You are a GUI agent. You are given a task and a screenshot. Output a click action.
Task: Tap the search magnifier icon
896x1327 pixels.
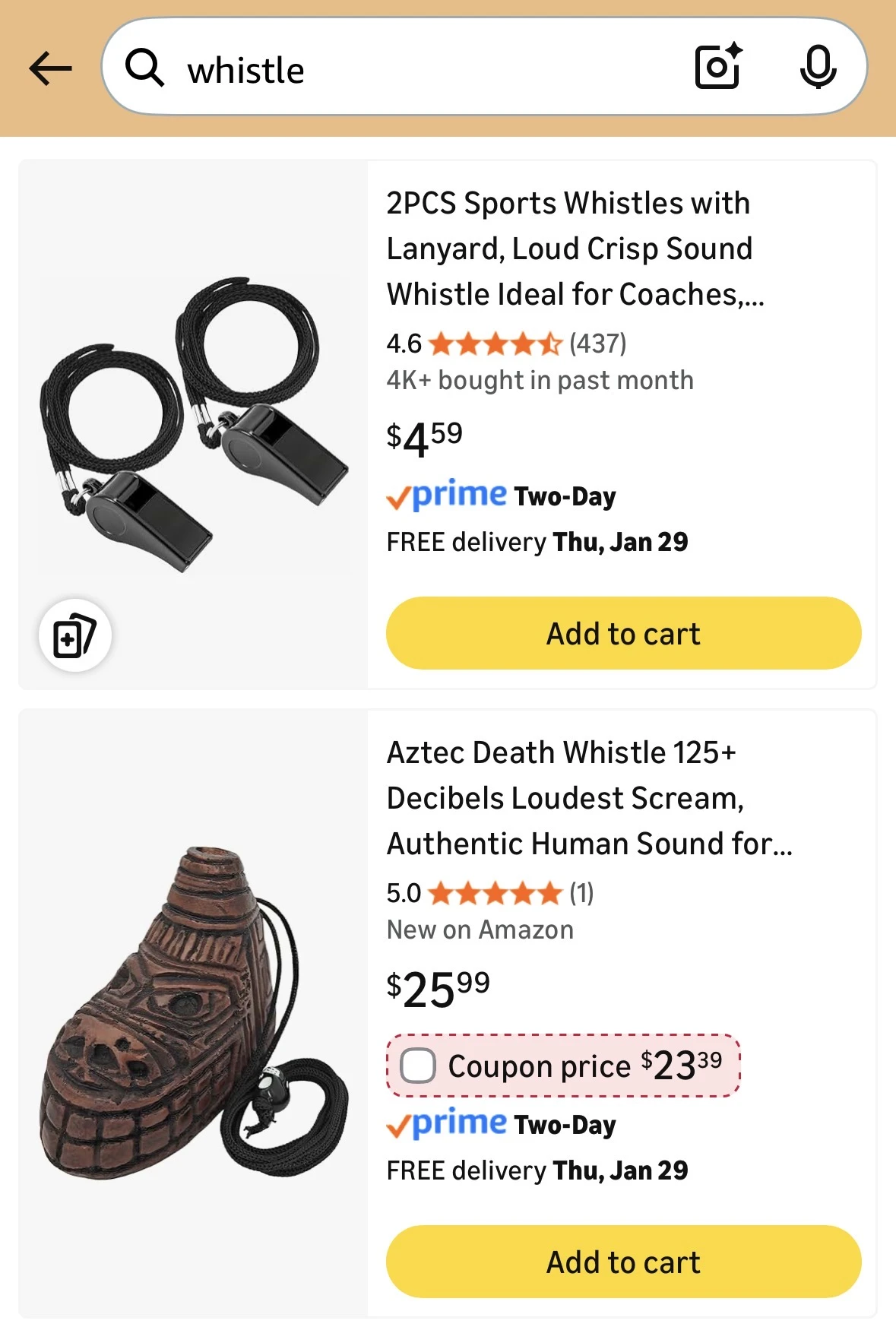point(144,68)
